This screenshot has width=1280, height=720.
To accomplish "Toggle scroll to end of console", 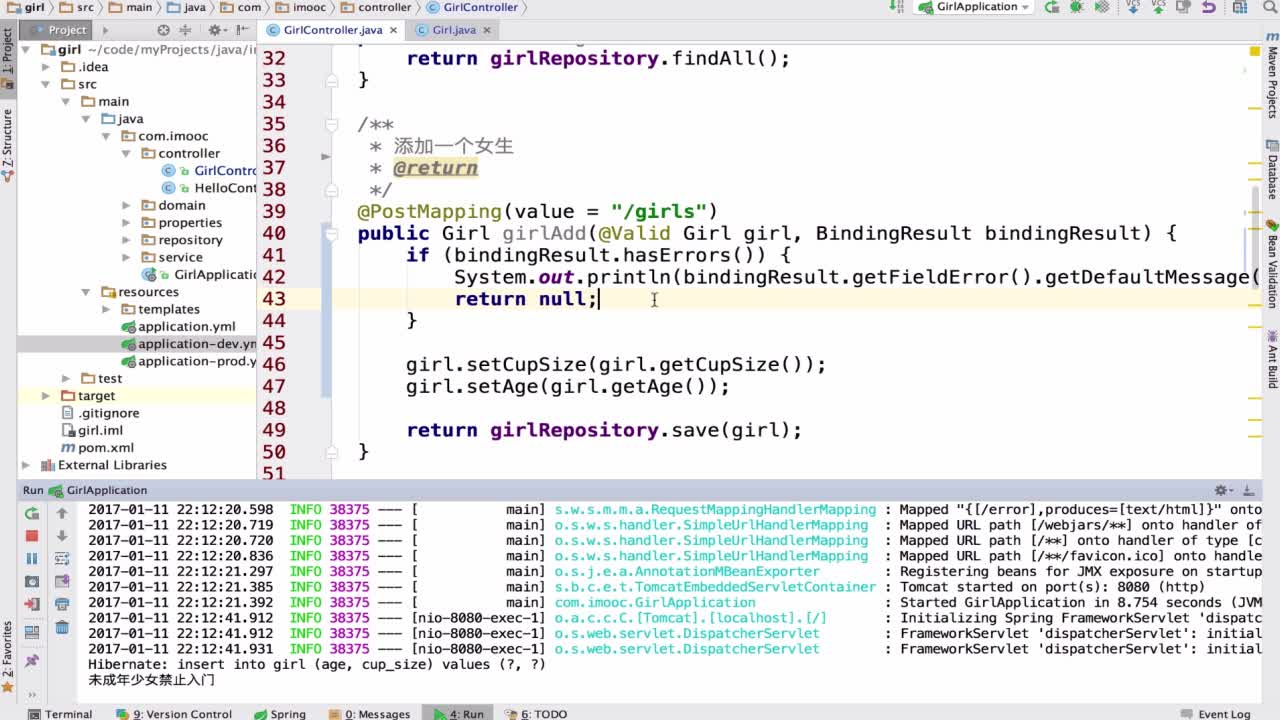I will [62, 581].
